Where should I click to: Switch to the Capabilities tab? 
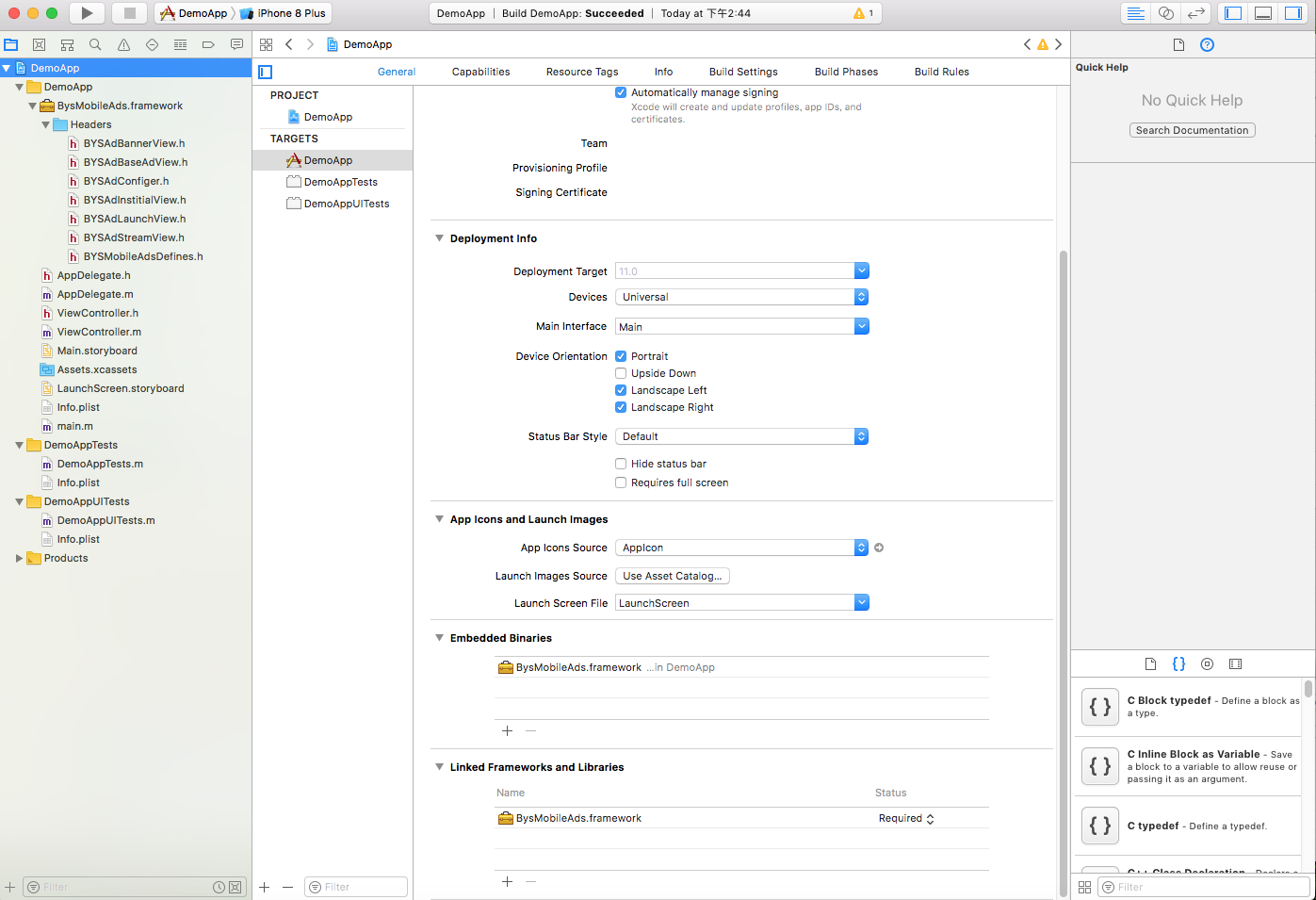pos(480,72)
